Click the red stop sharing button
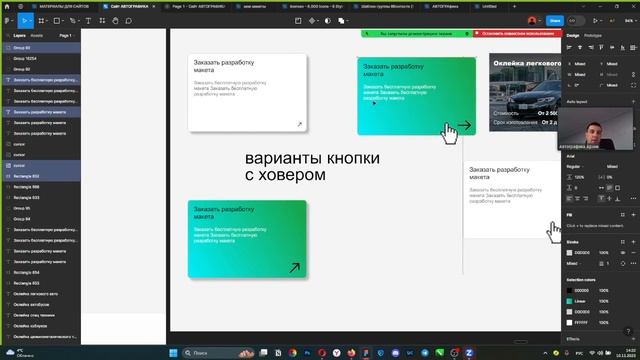Viewport: 640px width, 360px height. (x=518, y=33)
